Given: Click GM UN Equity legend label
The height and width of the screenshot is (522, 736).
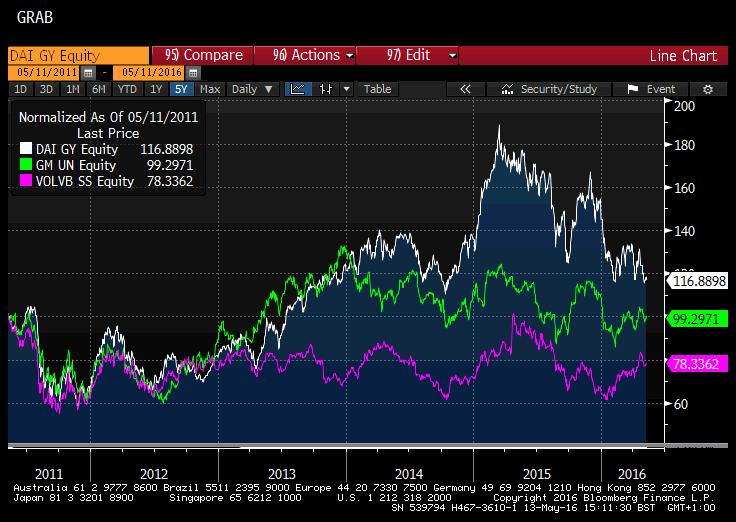Looking at the screenshot, I should (x=76, y=165).
